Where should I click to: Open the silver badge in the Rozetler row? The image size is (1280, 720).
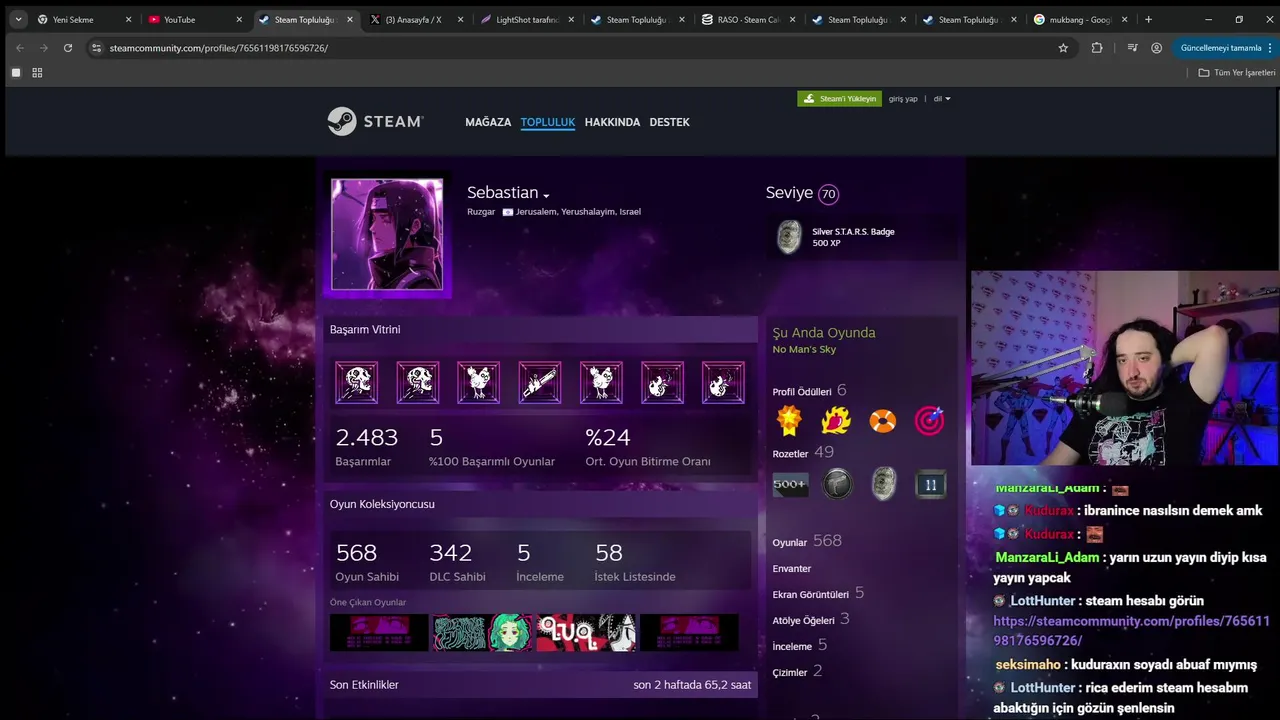884,485
